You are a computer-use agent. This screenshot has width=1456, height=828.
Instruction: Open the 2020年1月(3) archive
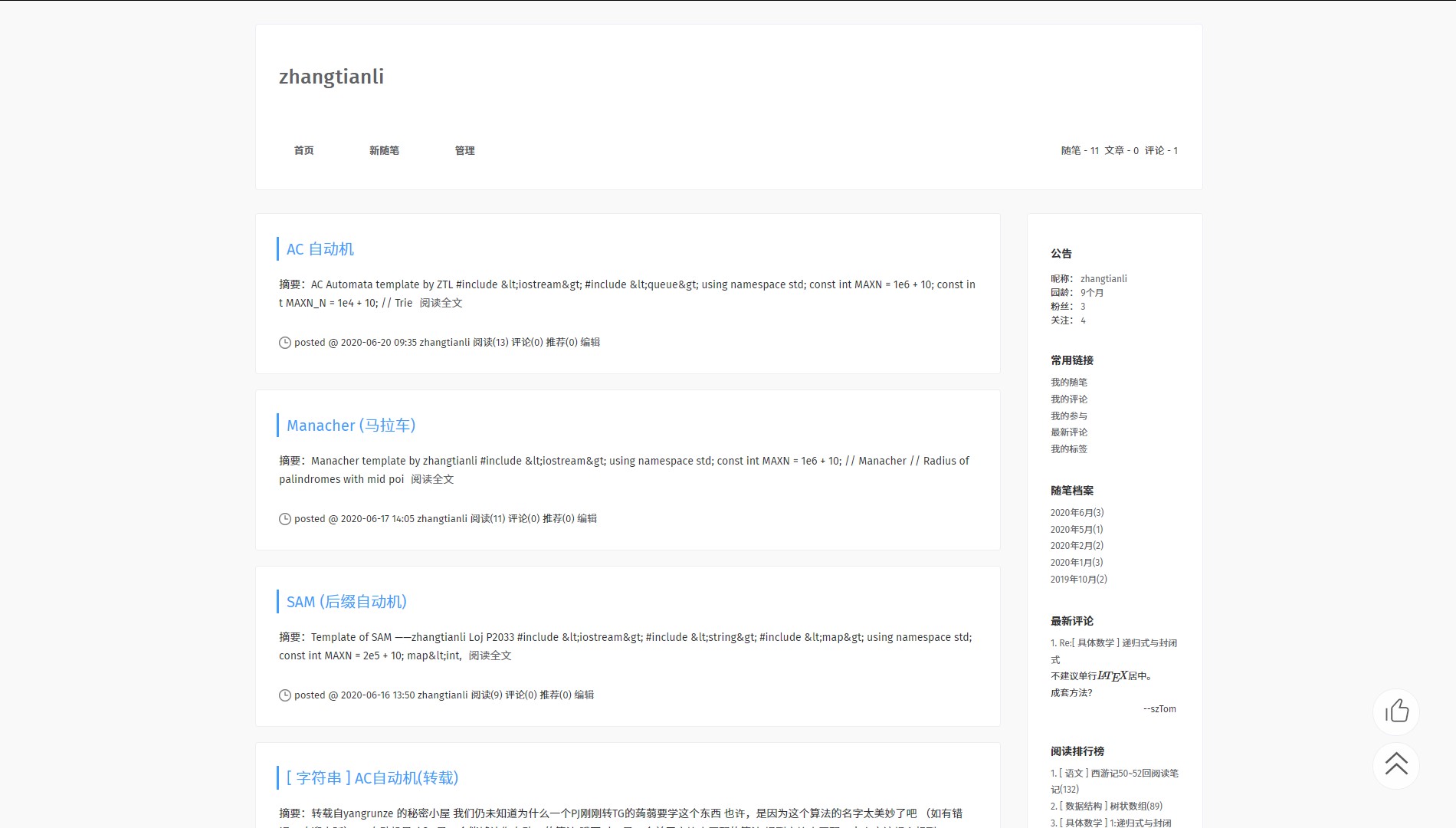[1077, 563]
